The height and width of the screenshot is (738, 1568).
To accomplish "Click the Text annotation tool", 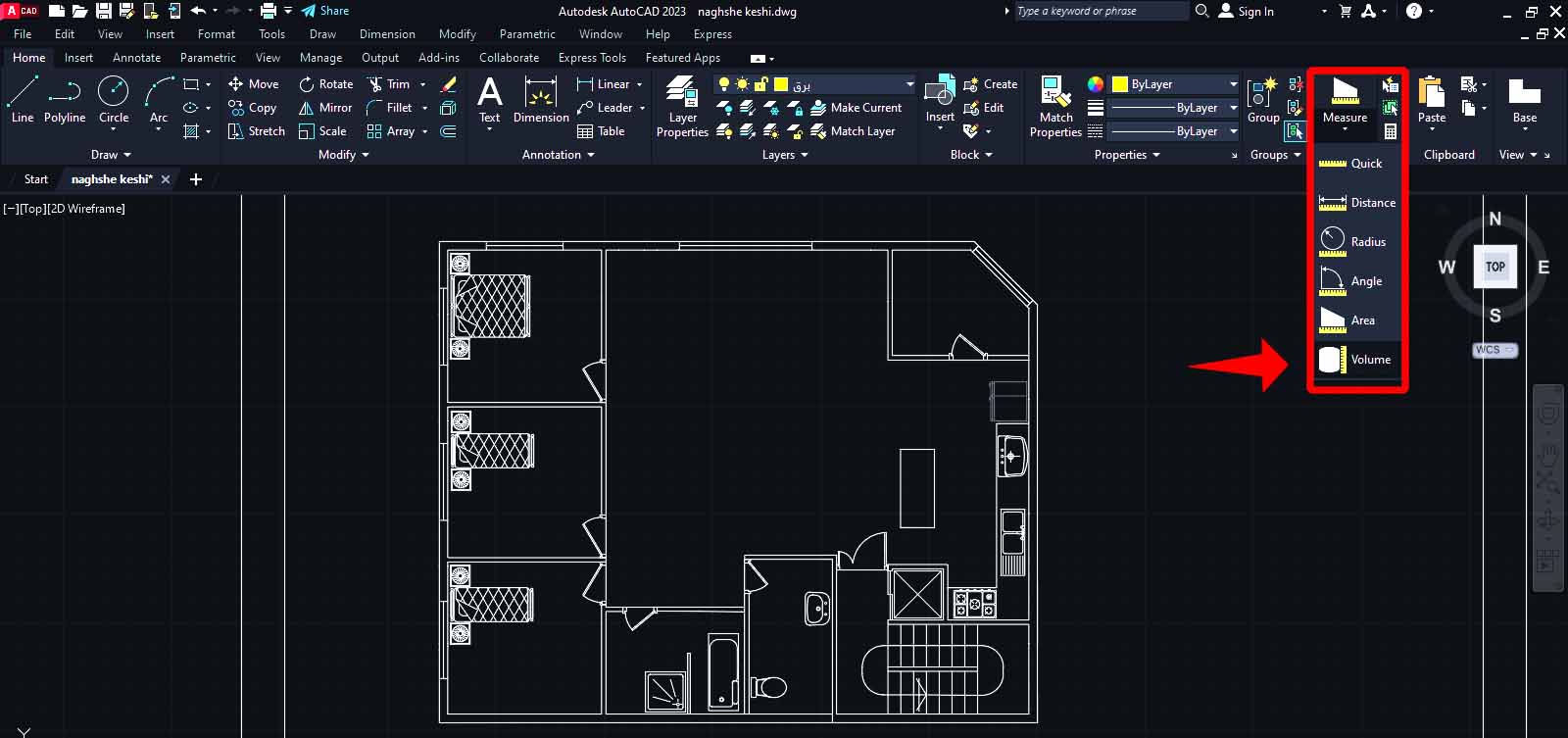I will [489, 101].
